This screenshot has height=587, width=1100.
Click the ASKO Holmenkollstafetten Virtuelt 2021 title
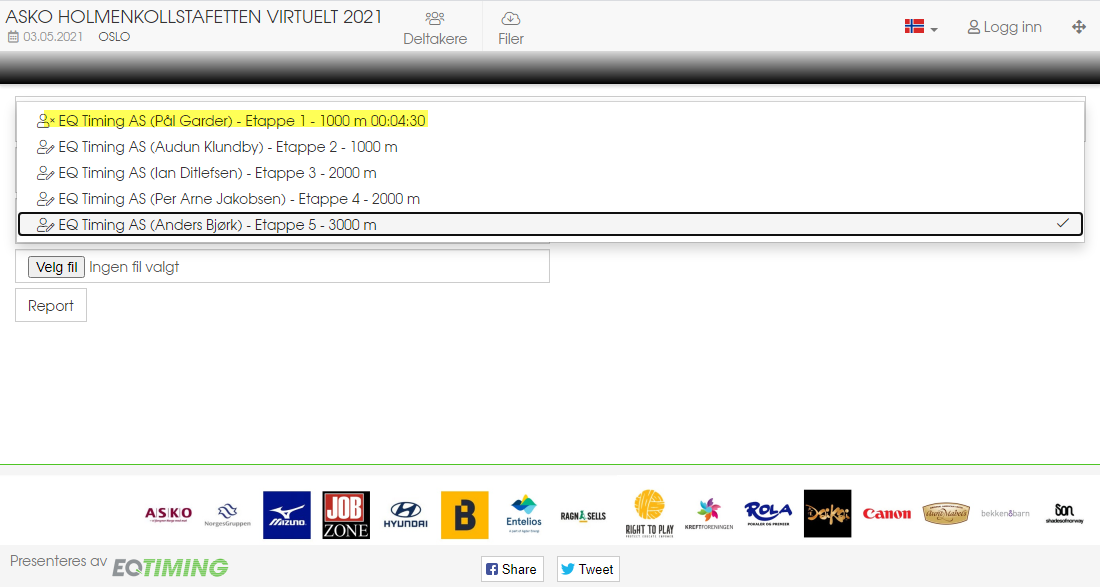click(194, 17)
